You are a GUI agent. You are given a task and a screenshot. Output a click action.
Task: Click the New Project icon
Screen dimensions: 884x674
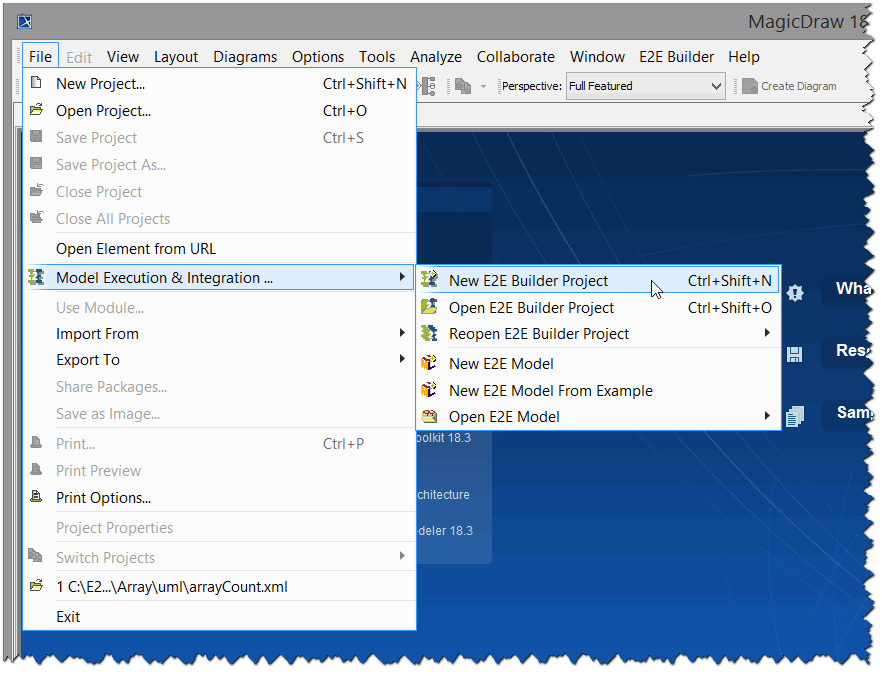point(37,84)
